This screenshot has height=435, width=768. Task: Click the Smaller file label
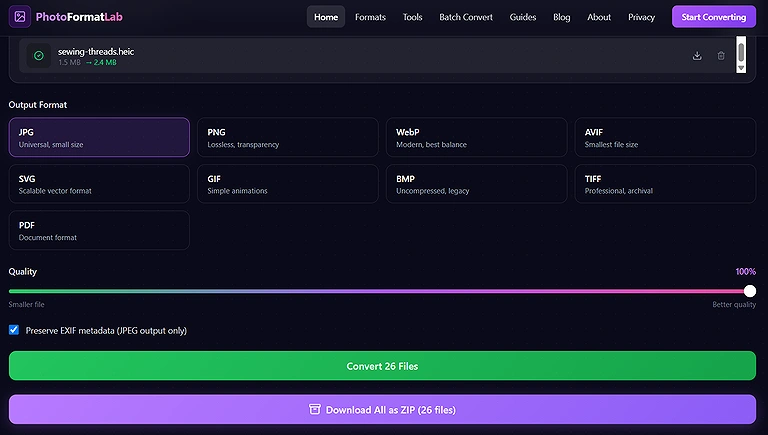tap(26, 305)
